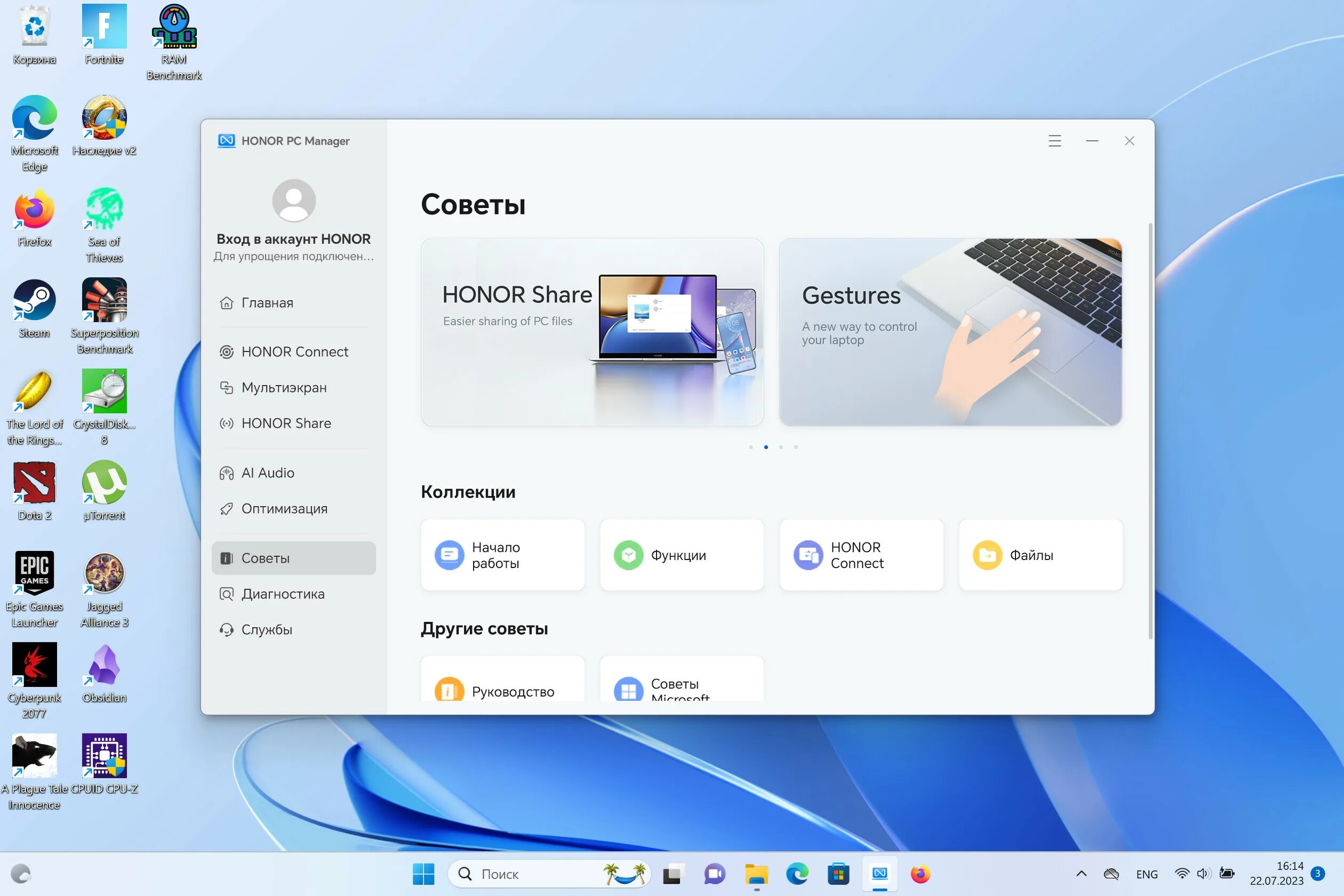
Task: Open Диагностика section
Action: pos(282,593)
